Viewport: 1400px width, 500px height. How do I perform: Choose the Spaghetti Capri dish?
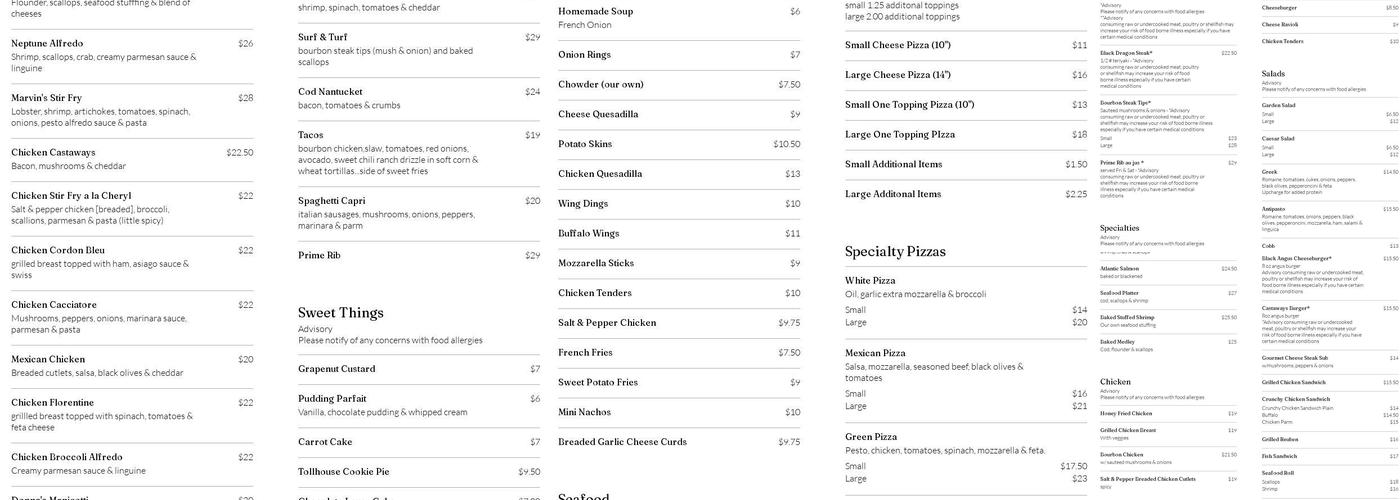click(x=331, y=201)
